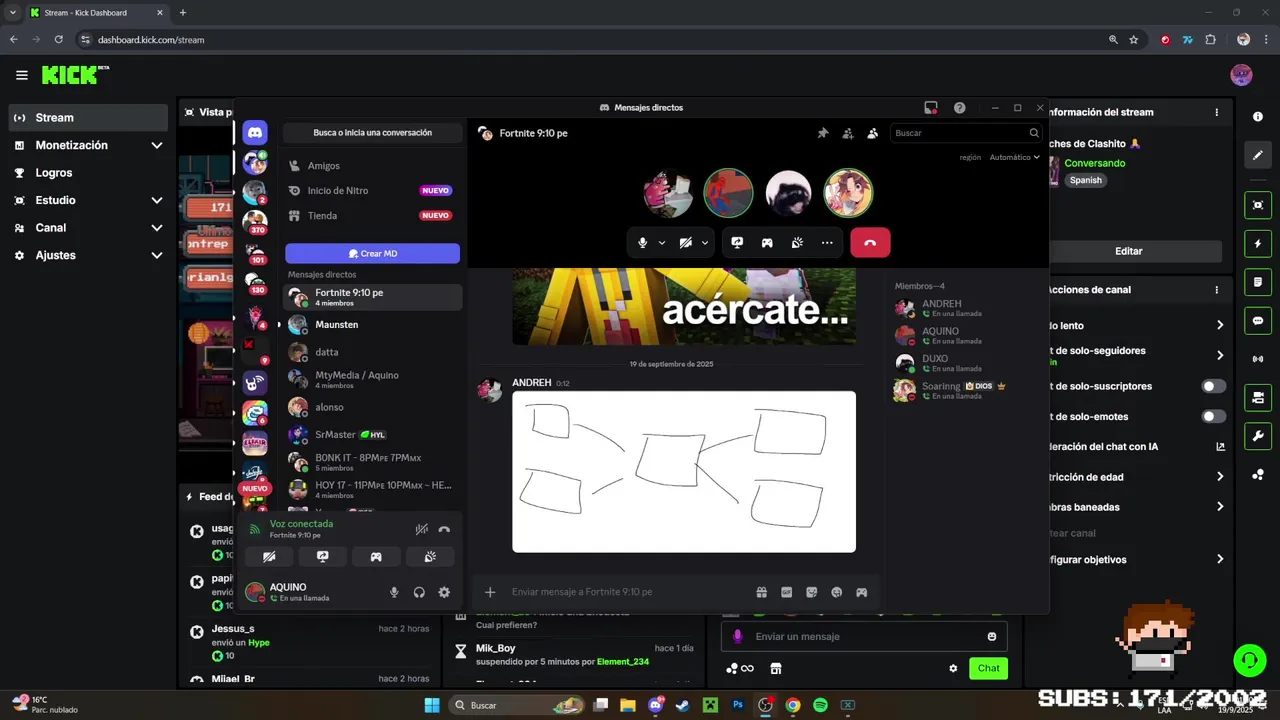Viewport: 1280px width, 720px height.
Task: Toggle solo-emotes chat switch
Action: (x=1213, y=416)
